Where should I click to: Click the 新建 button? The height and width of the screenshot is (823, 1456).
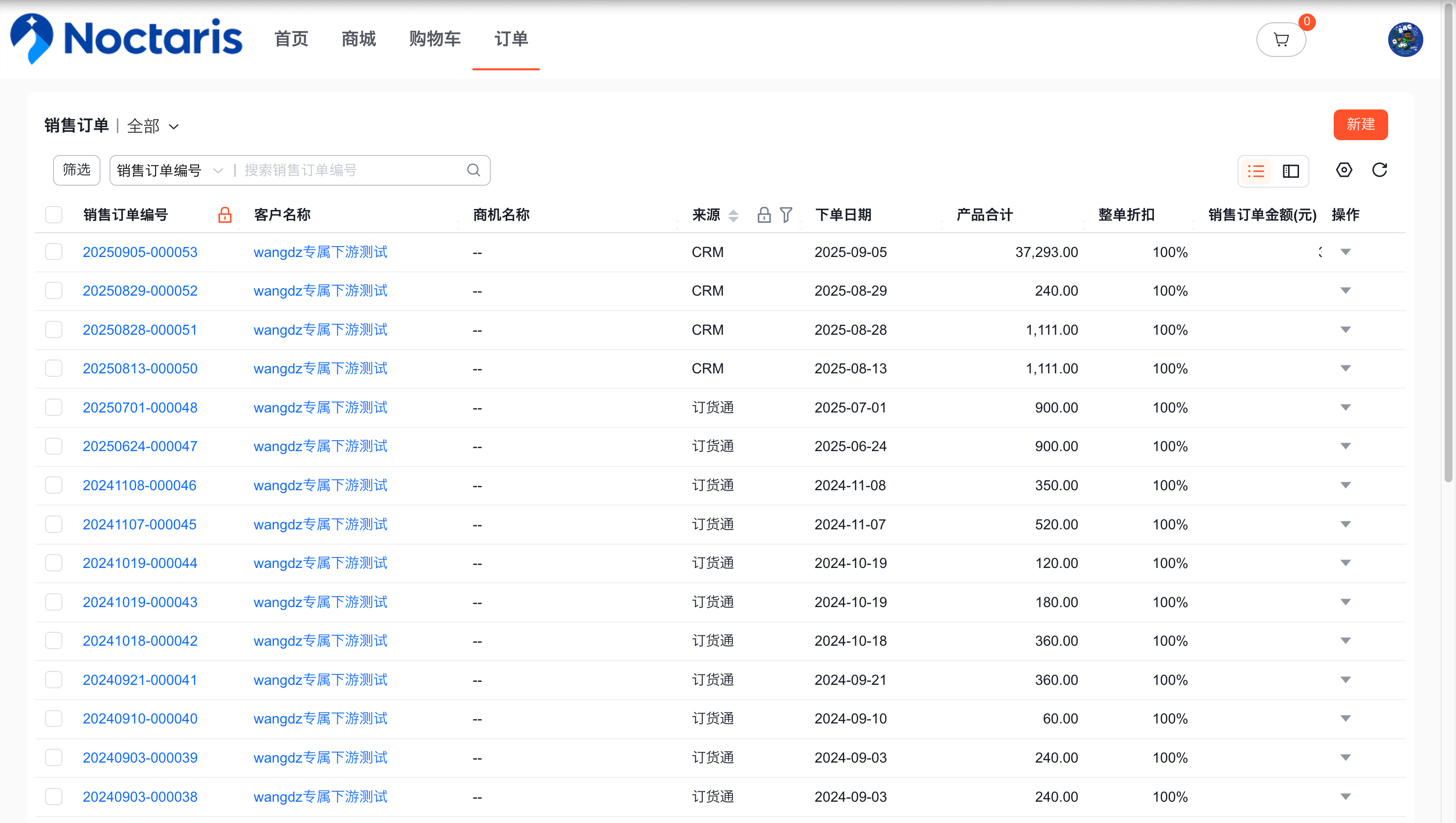1360,124
